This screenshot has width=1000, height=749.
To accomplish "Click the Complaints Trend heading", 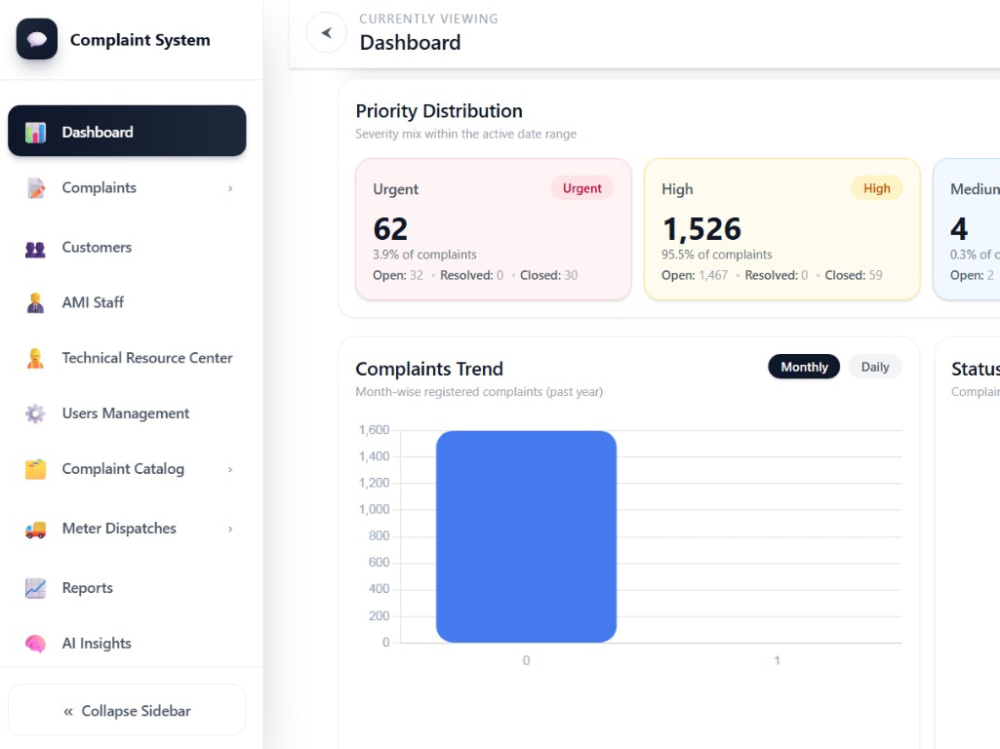I will coord(429,369).
